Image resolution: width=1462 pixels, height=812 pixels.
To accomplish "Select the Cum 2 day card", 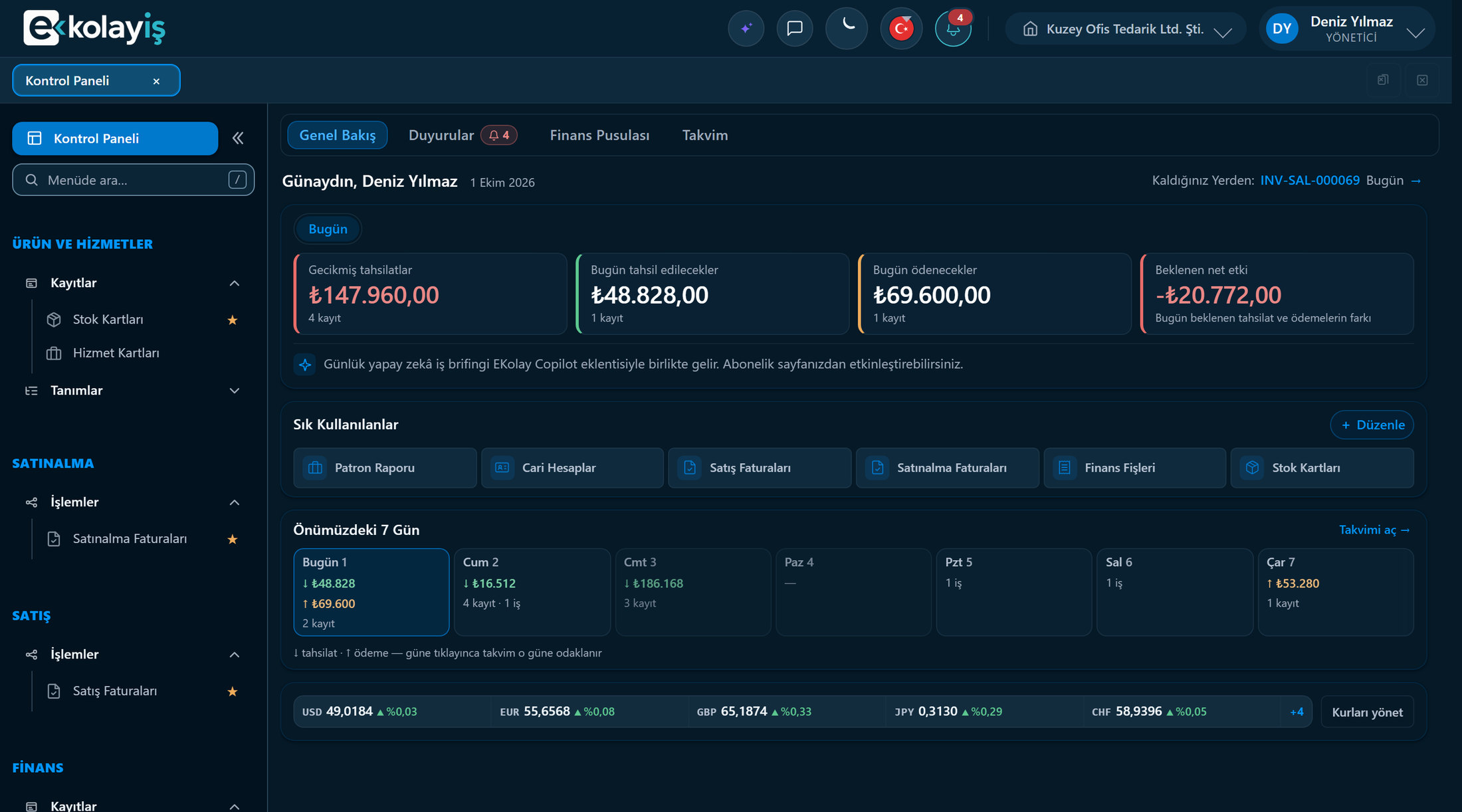I will 532,592.
